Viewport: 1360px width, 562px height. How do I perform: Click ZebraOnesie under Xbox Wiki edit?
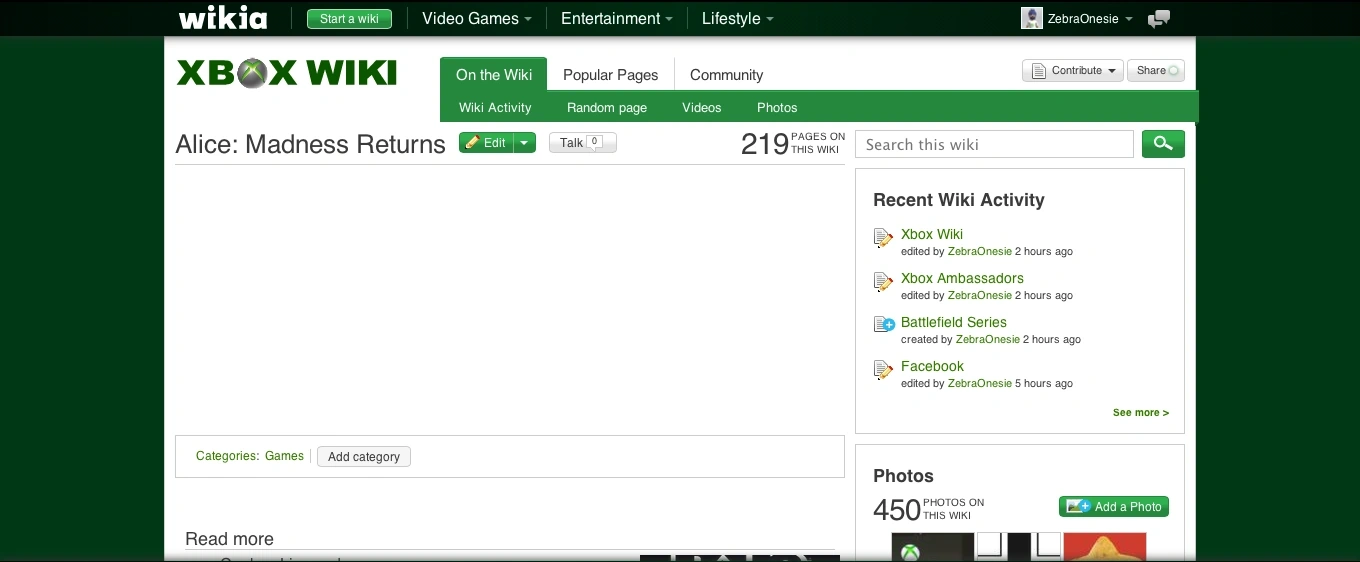980,251
